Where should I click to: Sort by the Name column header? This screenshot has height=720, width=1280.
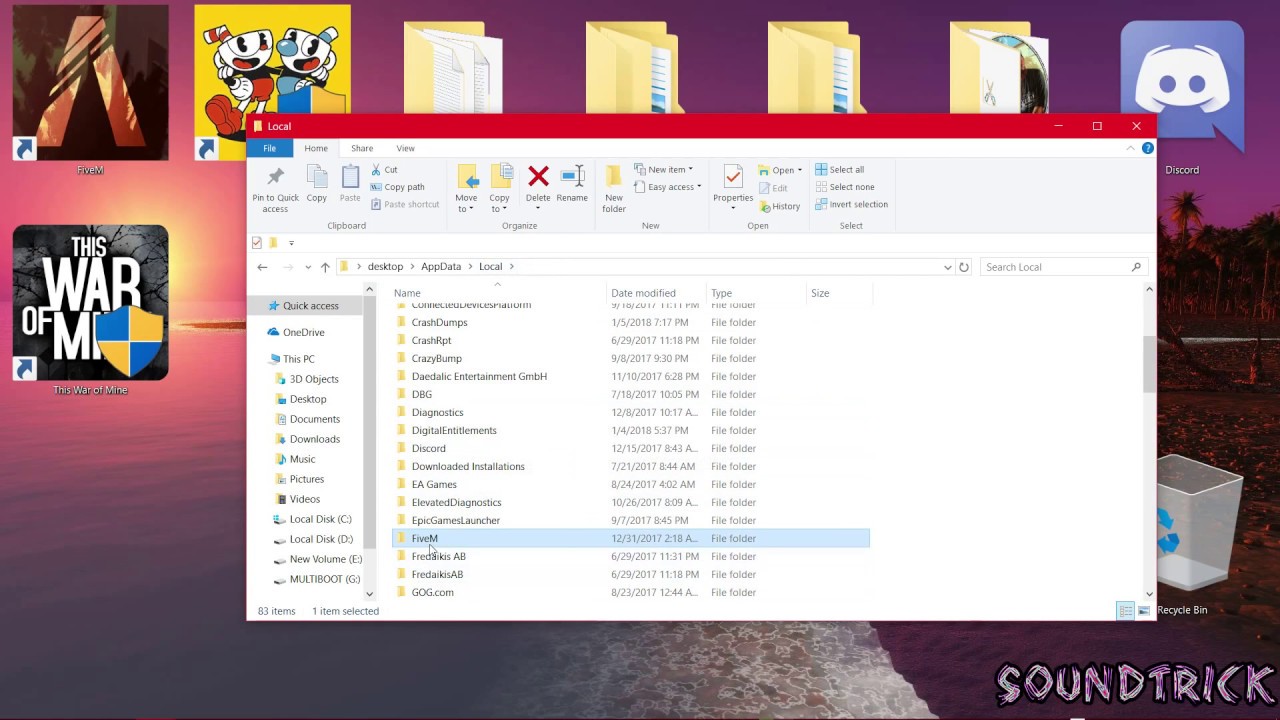coord(498,293)
